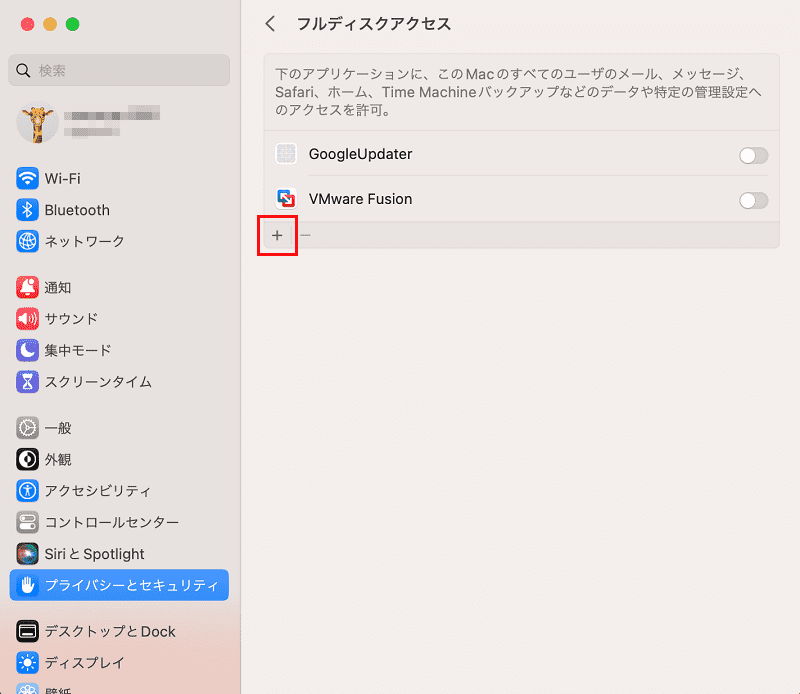Close window with red button
The width and height of the screenshot is (800, 694).
[x=28, y=24]
